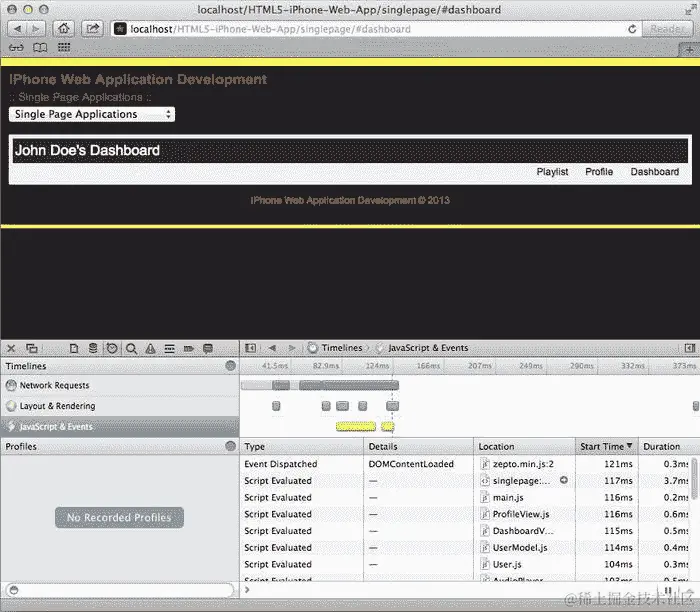Open the Log speech bubble icon

tap(208, 349)
